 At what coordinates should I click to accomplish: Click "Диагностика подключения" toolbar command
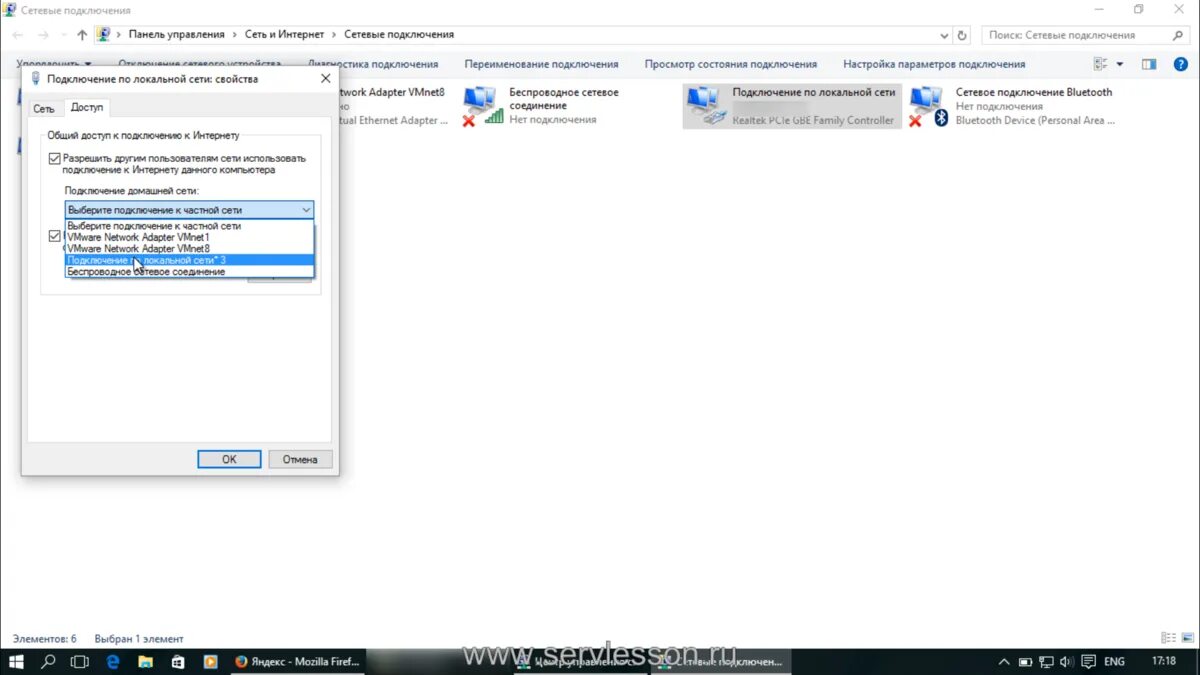(x=373, y=64)
